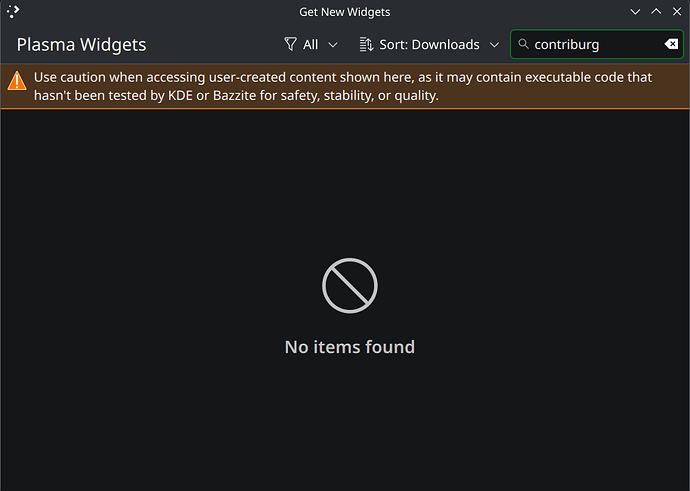Expand the All filter chevron
Viewport: 690px width, 491px height.
pos(333,45)
